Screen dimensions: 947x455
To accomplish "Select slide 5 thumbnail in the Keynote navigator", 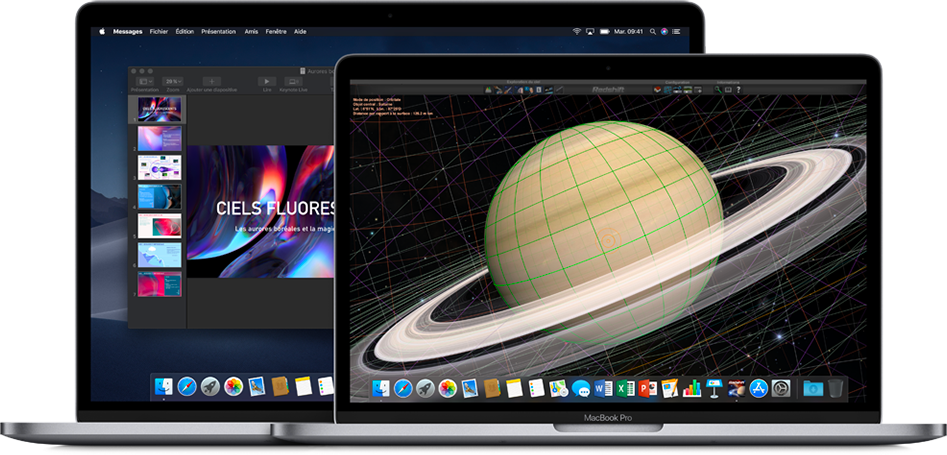I will coord(159,225).
